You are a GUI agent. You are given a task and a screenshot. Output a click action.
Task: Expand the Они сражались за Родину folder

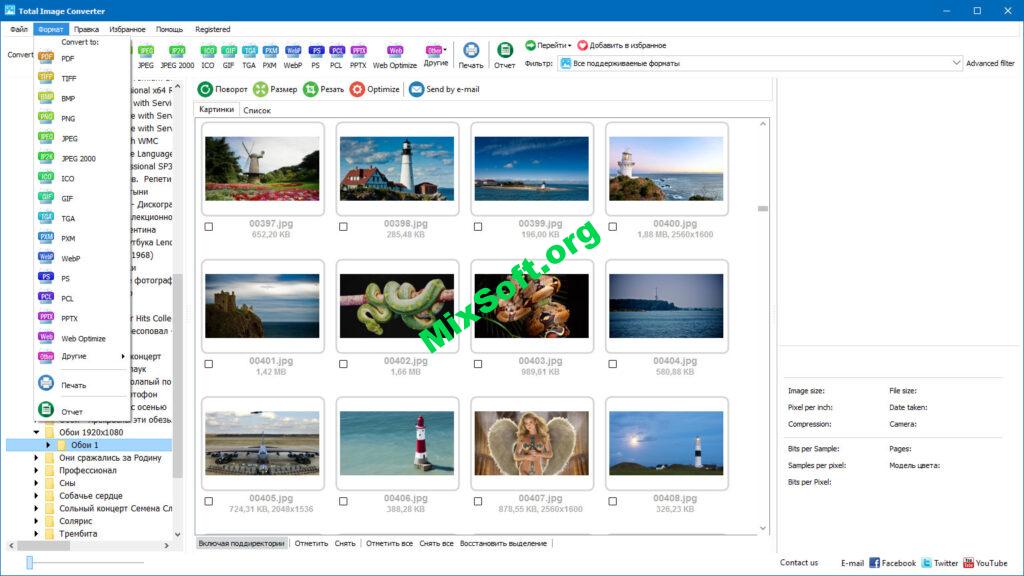(37, 458)
